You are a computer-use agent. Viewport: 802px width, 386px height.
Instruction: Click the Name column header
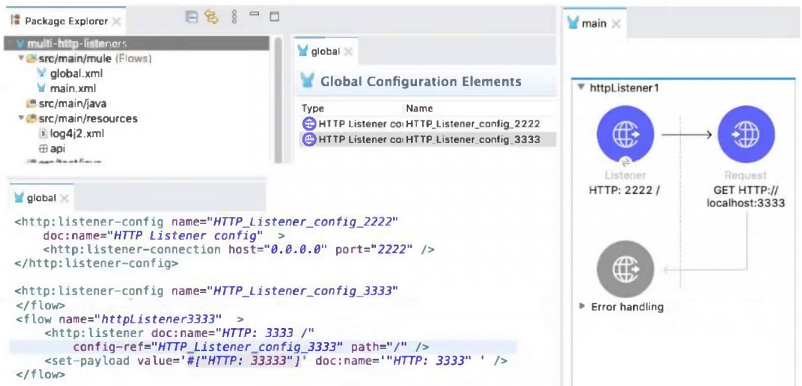419,108
